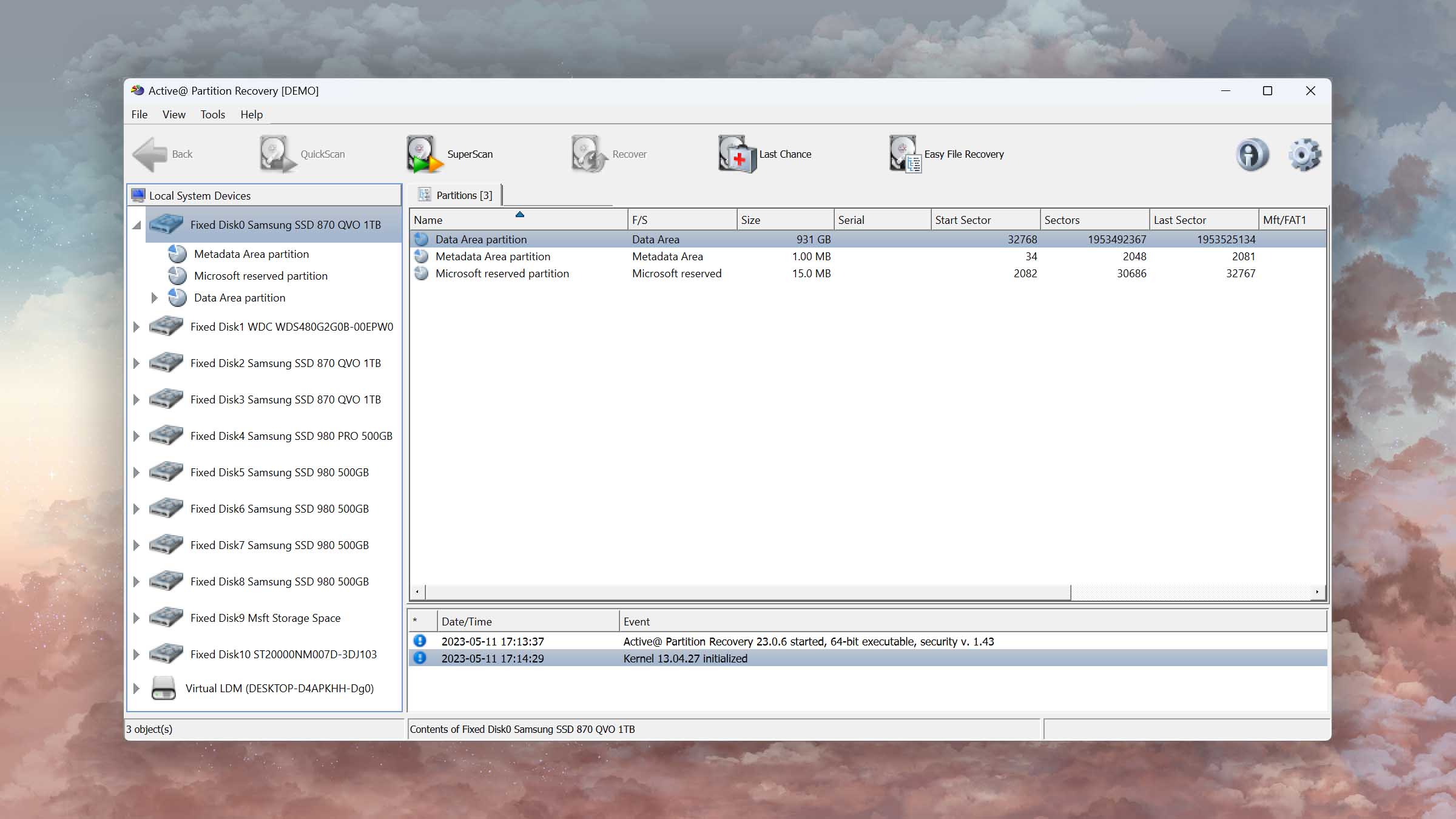This screenshot has height=819, width=1456.
Task: Click the Fixed Disk1 WDC drive icon
Action: (166, 326)
